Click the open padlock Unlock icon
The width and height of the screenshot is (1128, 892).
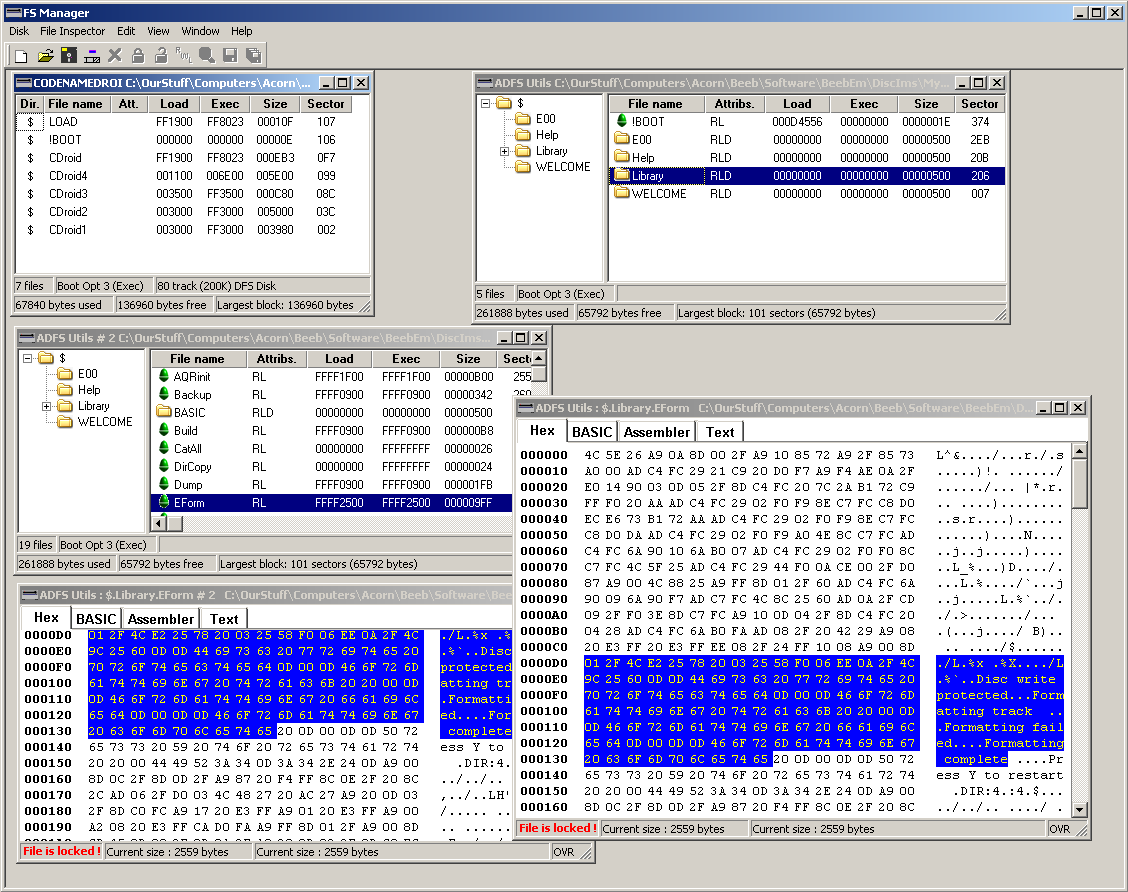click(x=160, y=56)
